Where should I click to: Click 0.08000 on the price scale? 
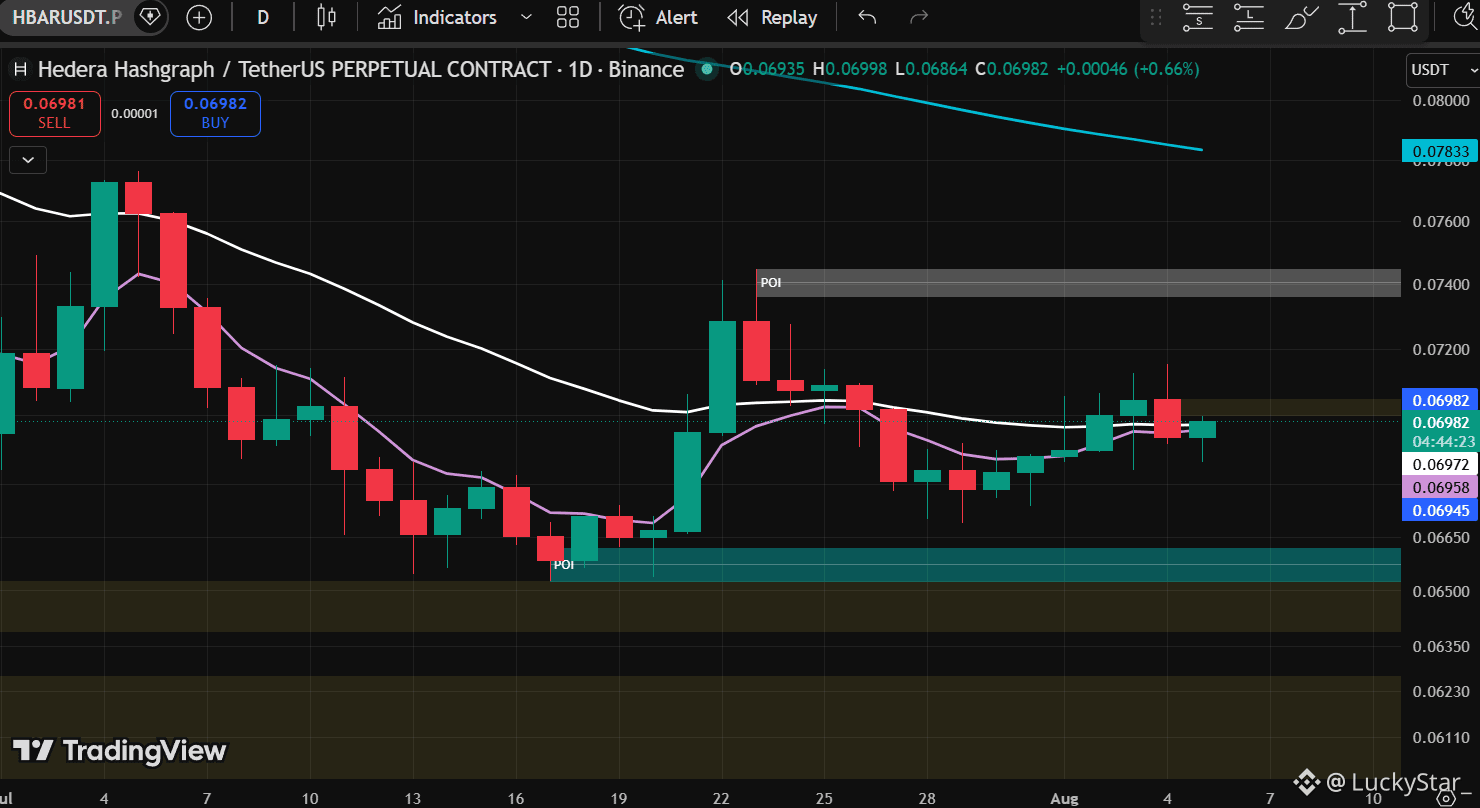click(x=1441, y=101)
